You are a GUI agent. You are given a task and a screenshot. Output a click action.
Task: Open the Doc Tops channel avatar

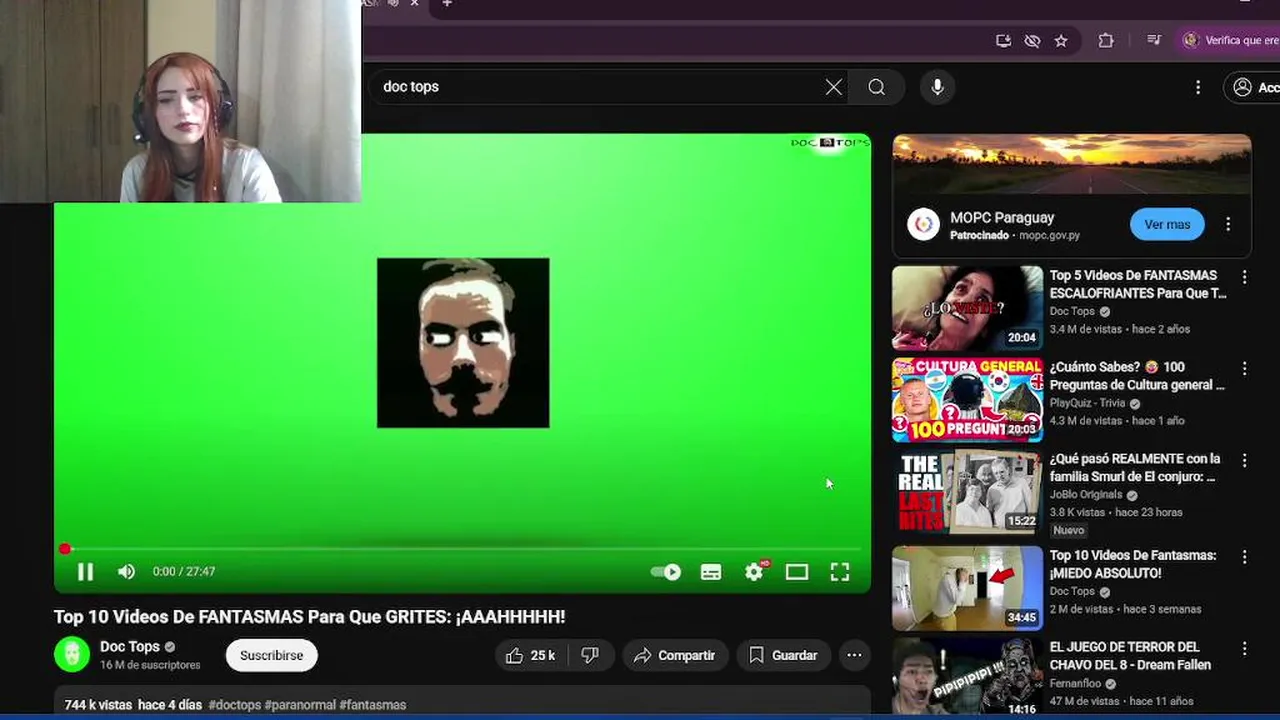tap(72, 655)
